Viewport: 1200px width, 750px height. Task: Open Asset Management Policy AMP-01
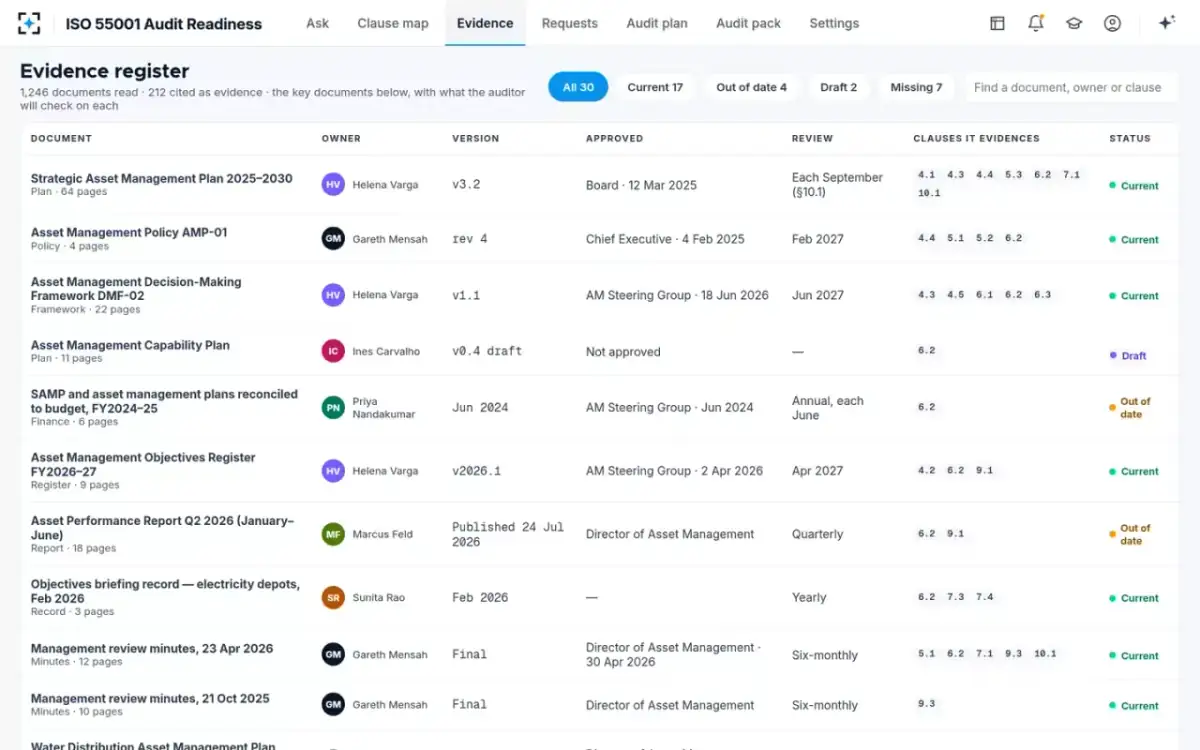pos(129,232)
